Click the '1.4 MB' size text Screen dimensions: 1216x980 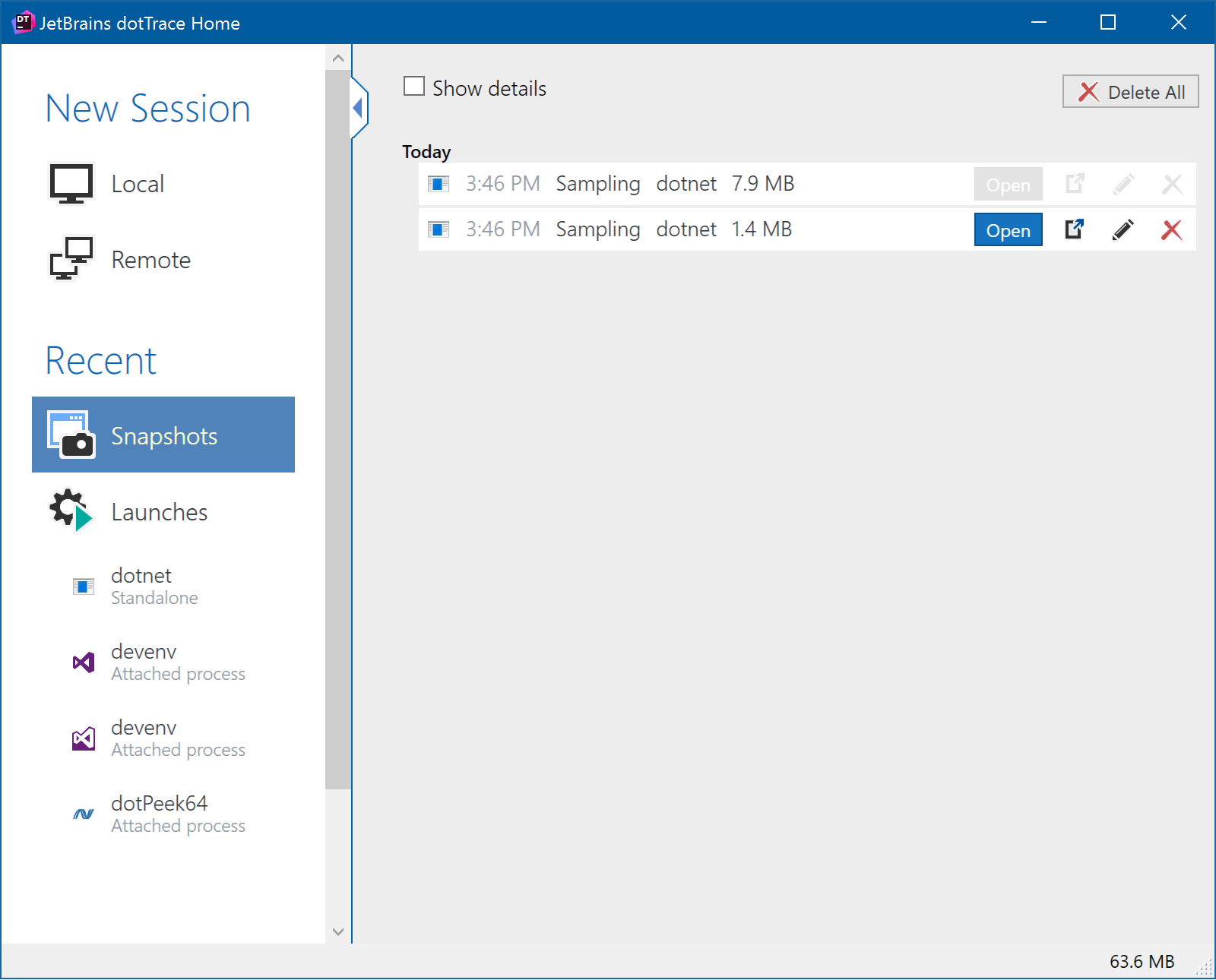point(762,229)
